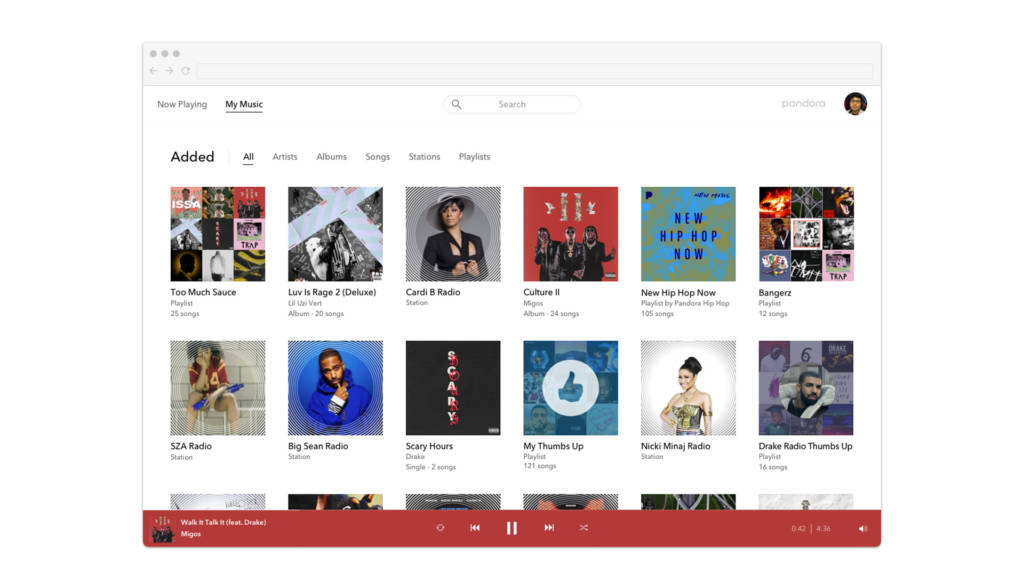
Task: Click the Culture II title
Action: pyautogui.click(x=541, y=292)
